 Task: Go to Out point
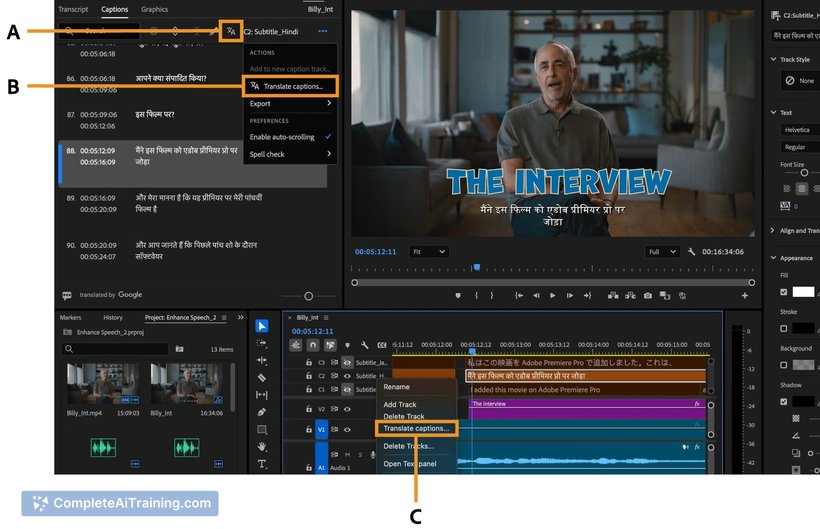[x=587, y=296]
